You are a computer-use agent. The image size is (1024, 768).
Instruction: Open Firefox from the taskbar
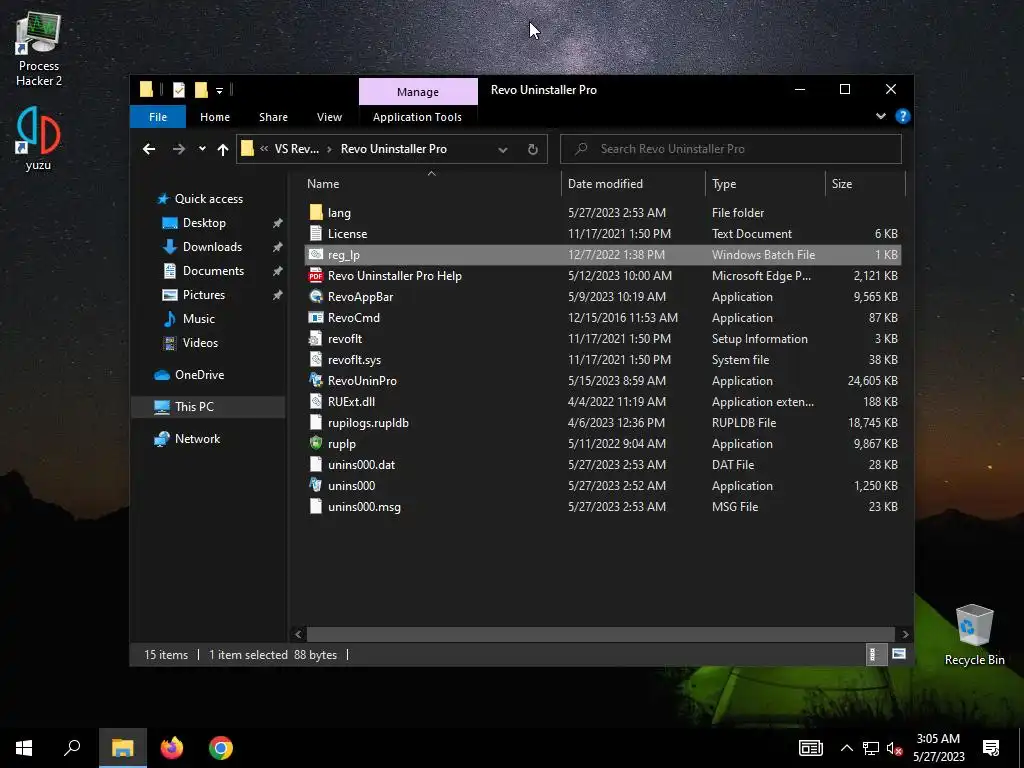point(172,748)
